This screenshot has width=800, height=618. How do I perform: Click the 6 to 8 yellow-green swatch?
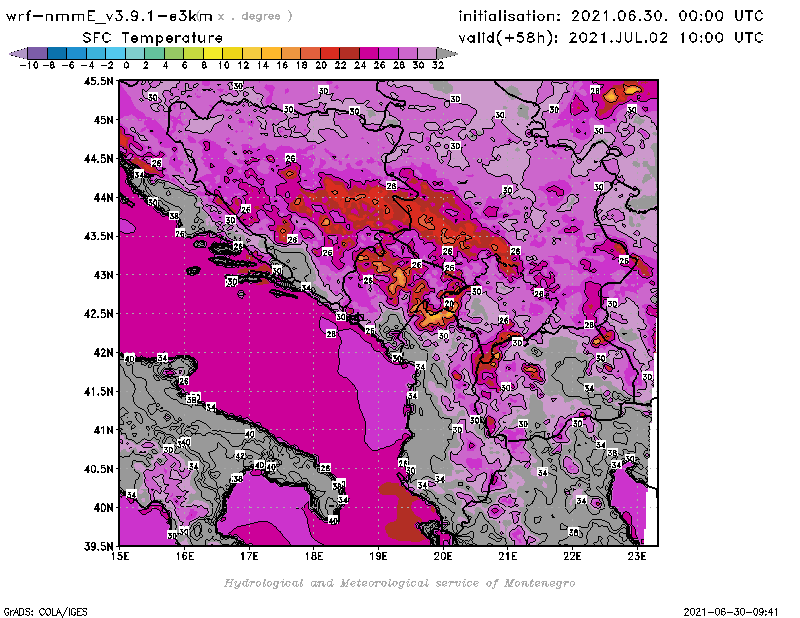coord(193,53)
